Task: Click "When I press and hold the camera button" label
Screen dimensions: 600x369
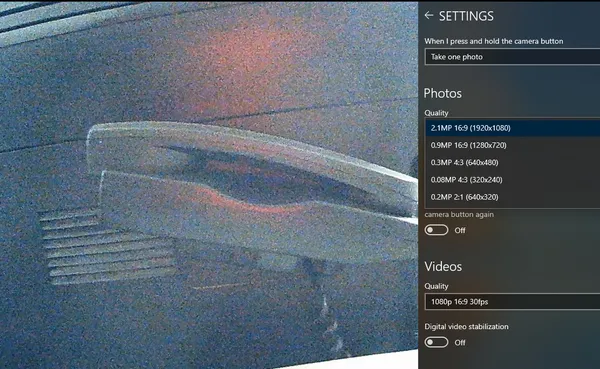Action: click(x=494, y=41)
